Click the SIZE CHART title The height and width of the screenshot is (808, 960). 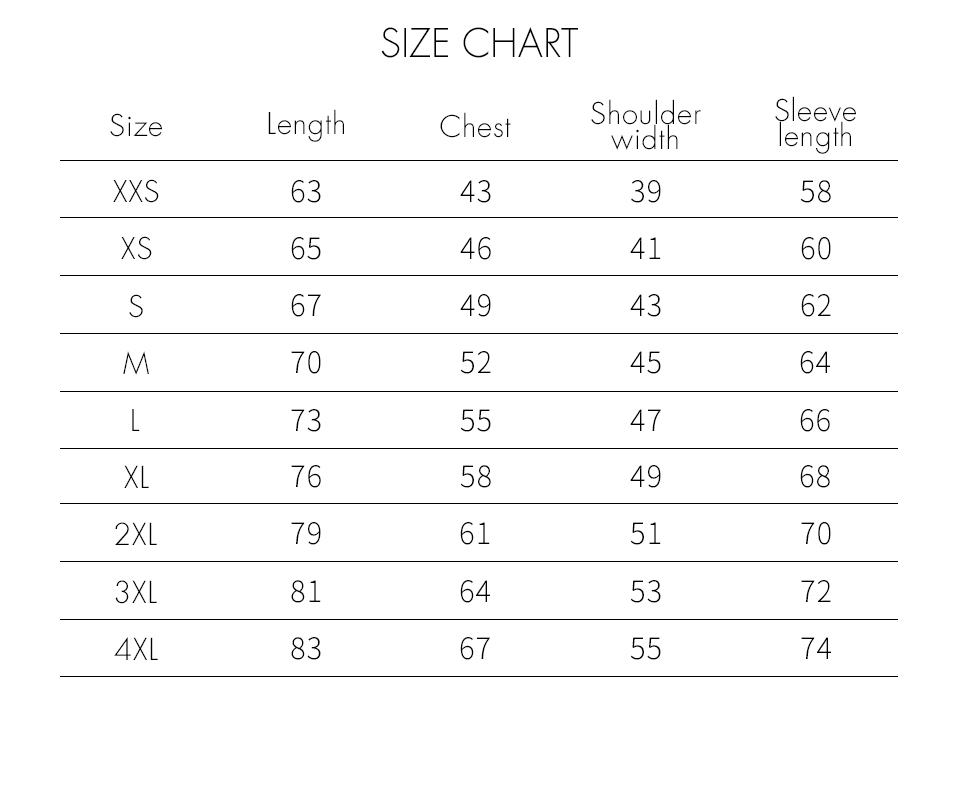click(479, 44)
